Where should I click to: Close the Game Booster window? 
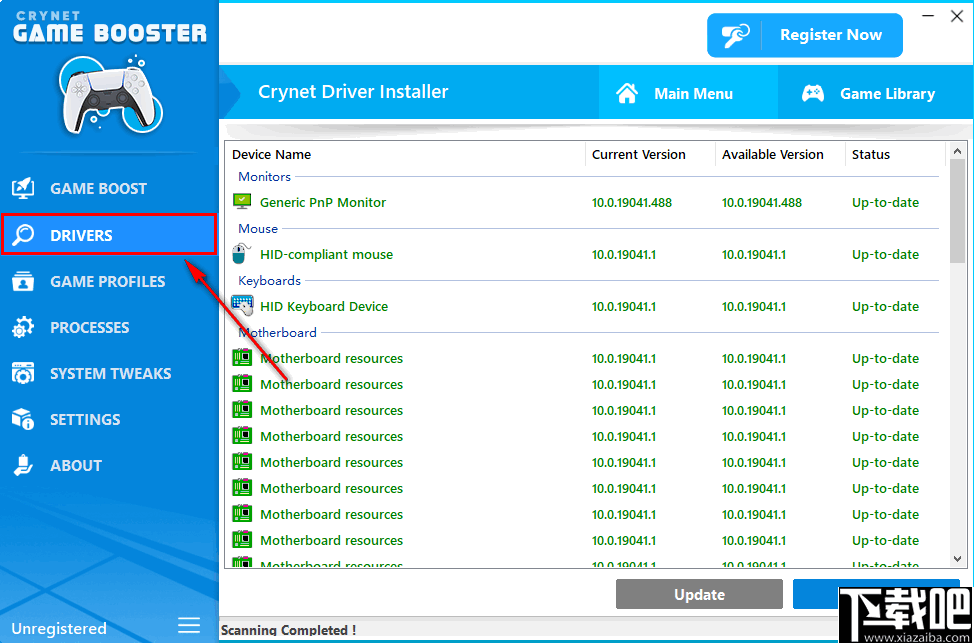tap(957, 17)
